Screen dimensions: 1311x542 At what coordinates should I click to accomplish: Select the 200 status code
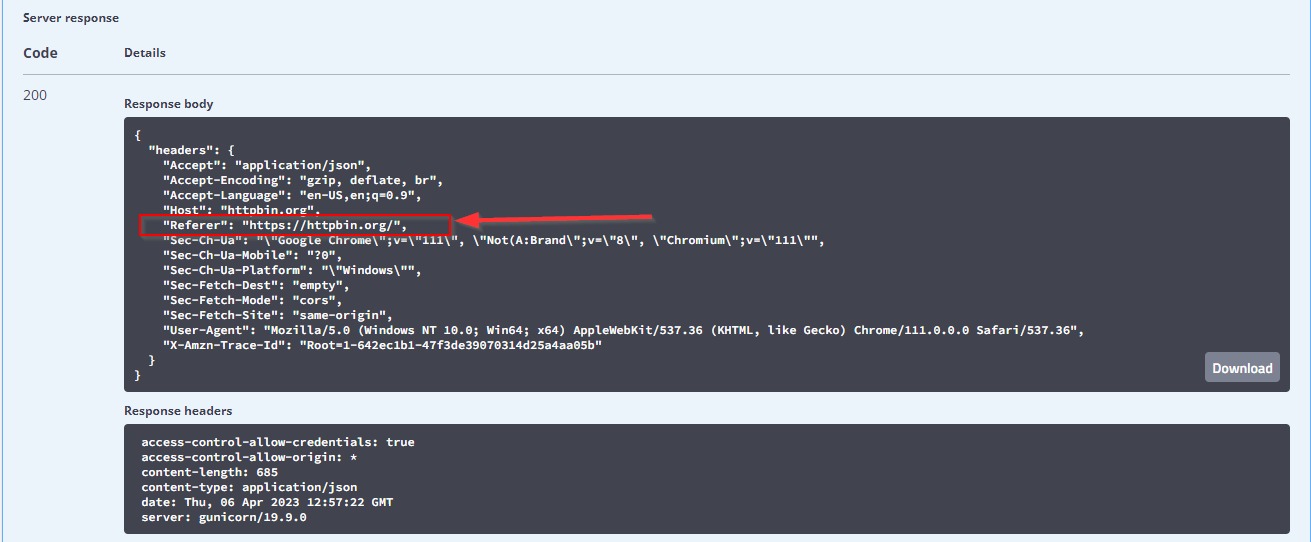(x=35, y=95)
